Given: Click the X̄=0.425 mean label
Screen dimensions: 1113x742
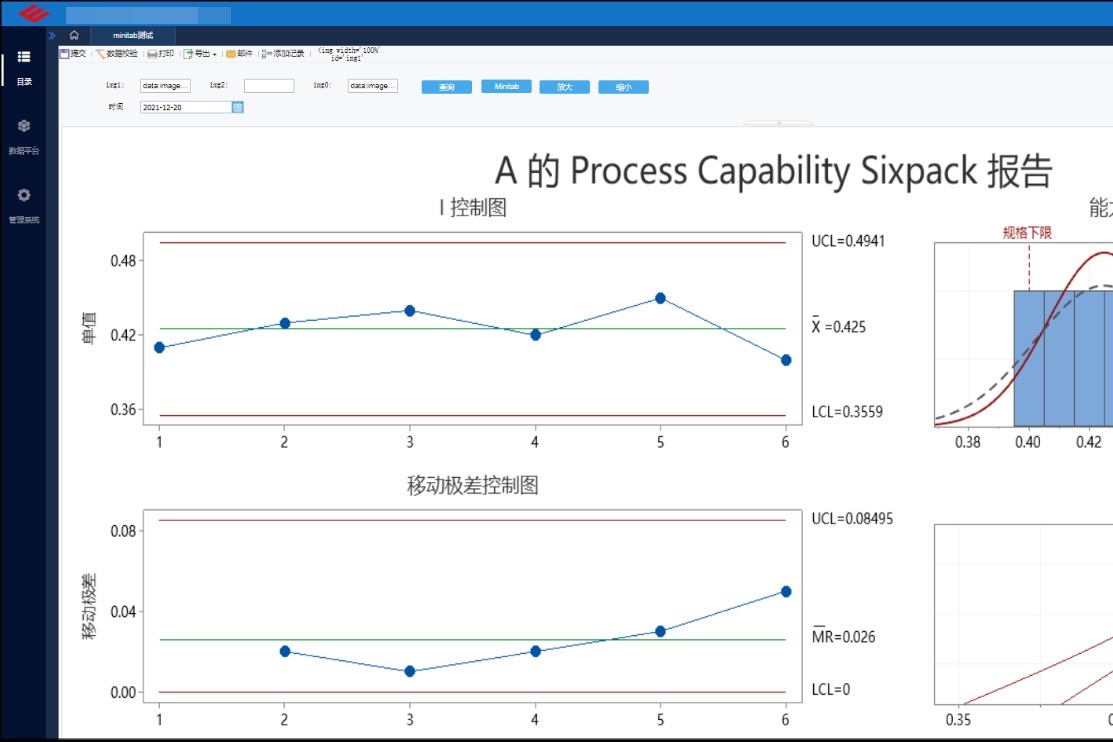Looking at the screenshot, I should pos(838,327).
